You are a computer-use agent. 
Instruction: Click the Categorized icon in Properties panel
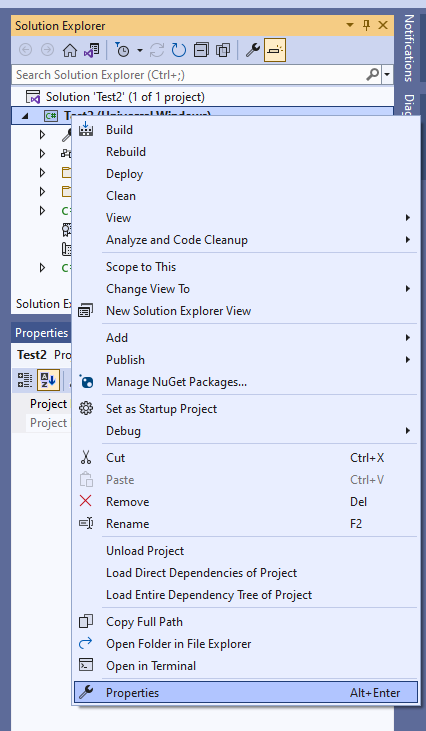coord(25,380)
